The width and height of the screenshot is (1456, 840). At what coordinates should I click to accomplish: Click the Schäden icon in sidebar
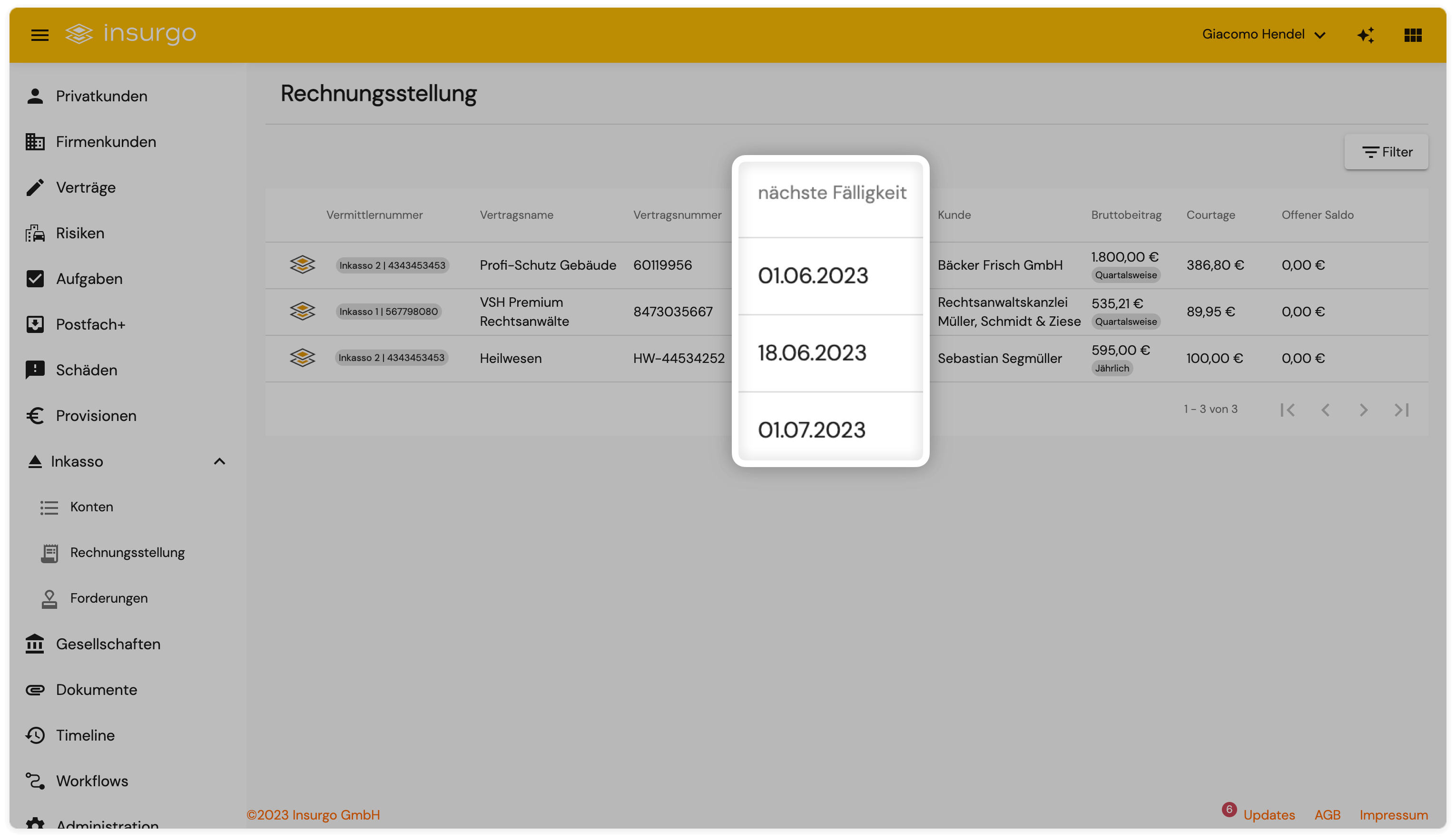(x=35, y=369)
